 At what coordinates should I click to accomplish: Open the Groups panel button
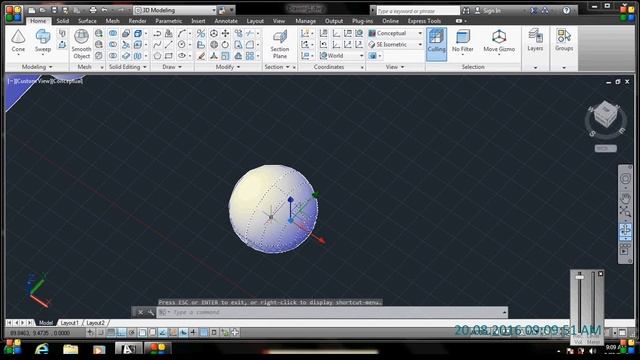[x=564, y=41]
